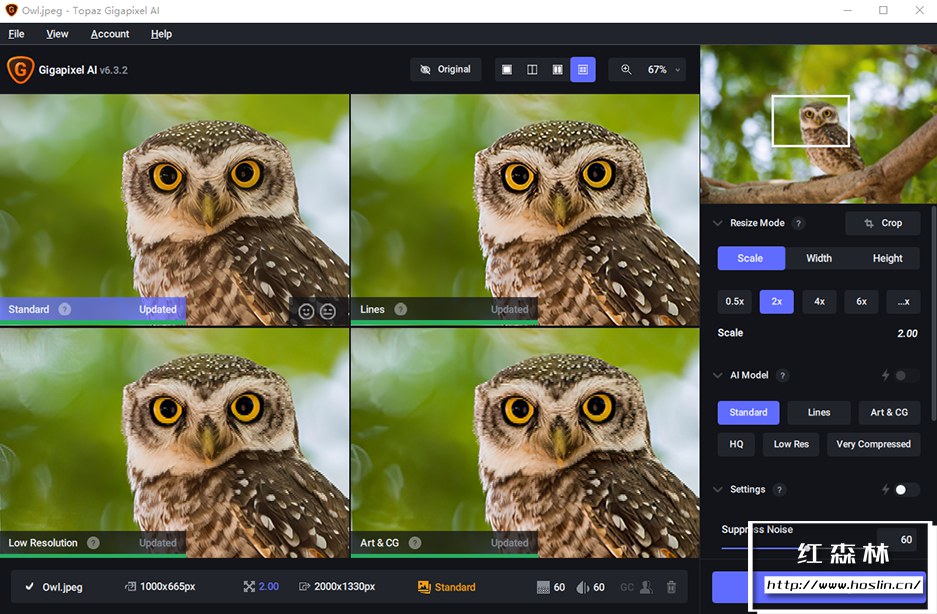Collapse the AI Model section
937x614 pixels.
click(718, 375)
